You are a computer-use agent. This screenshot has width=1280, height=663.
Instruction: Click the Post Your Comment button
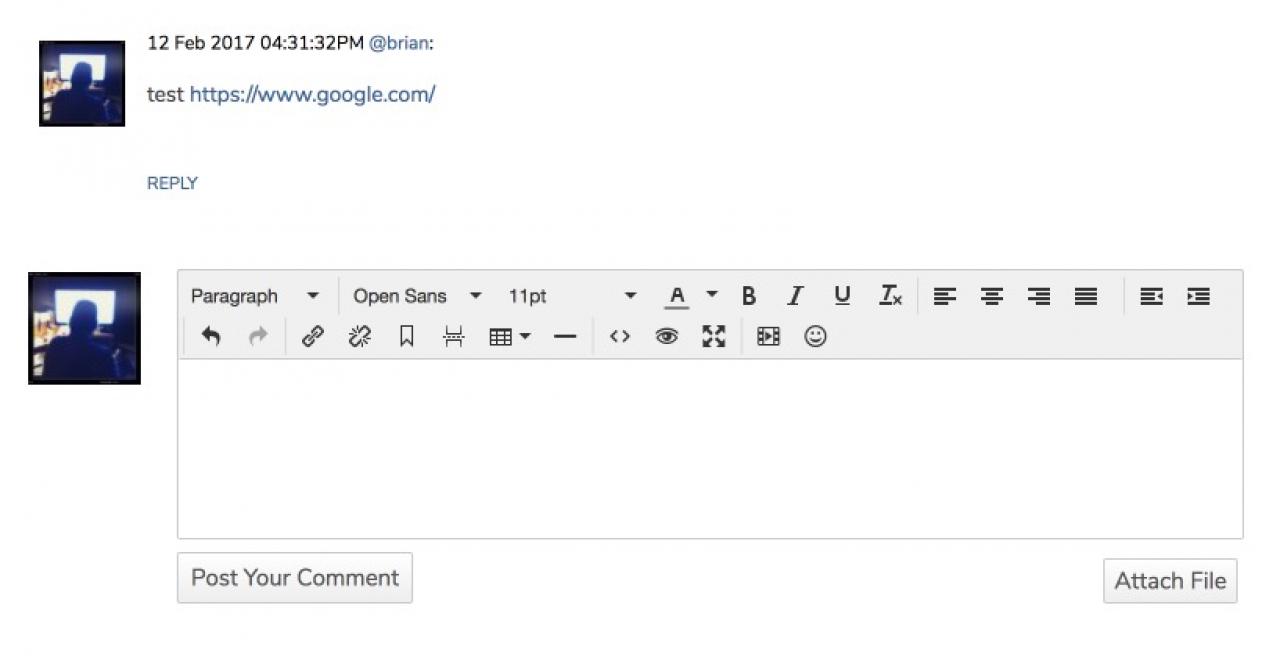pyautogui.click(x=295, y=578)
